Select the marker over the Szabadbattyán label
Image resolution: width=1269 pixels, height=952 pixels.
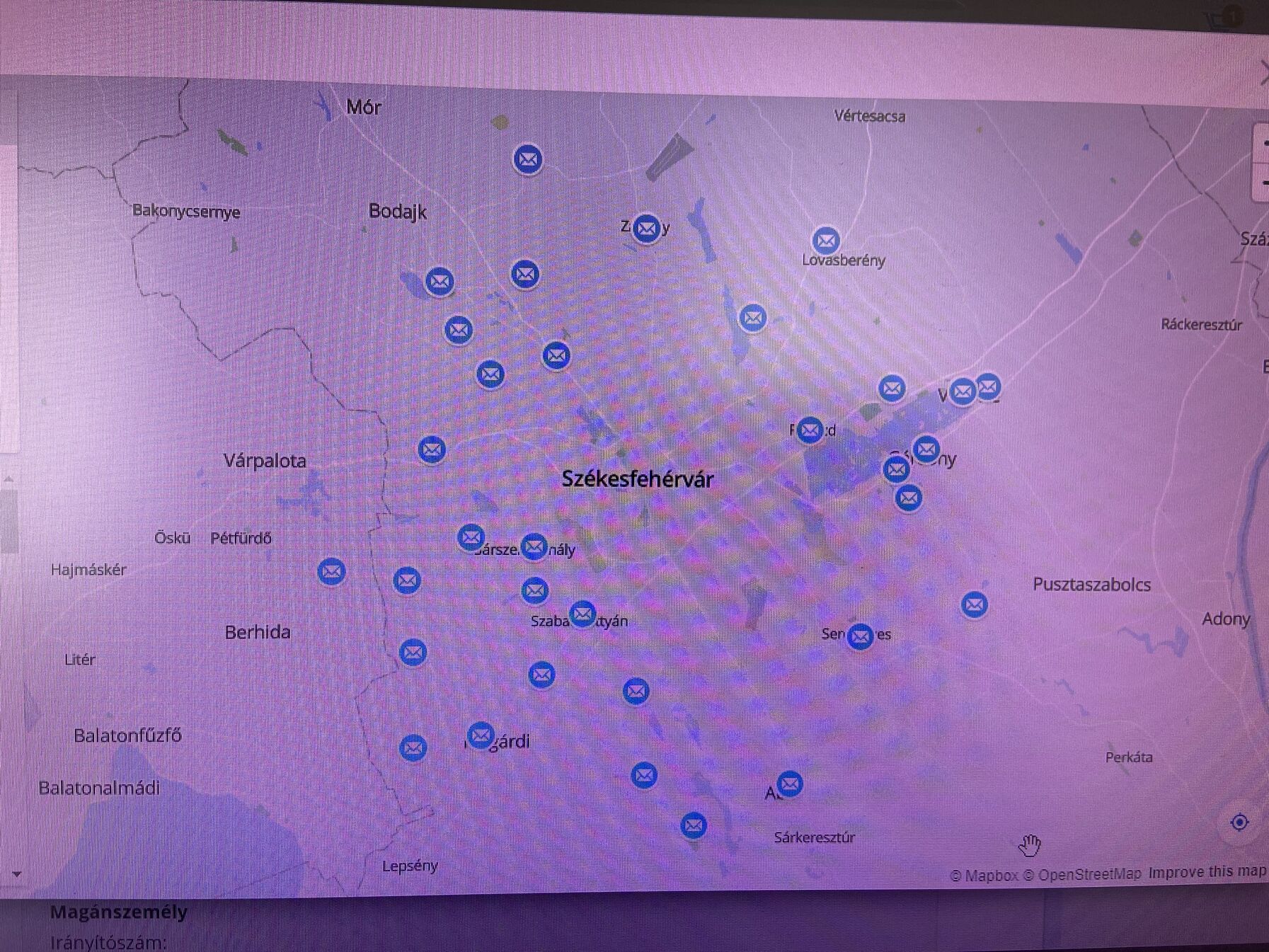[582, 614]
